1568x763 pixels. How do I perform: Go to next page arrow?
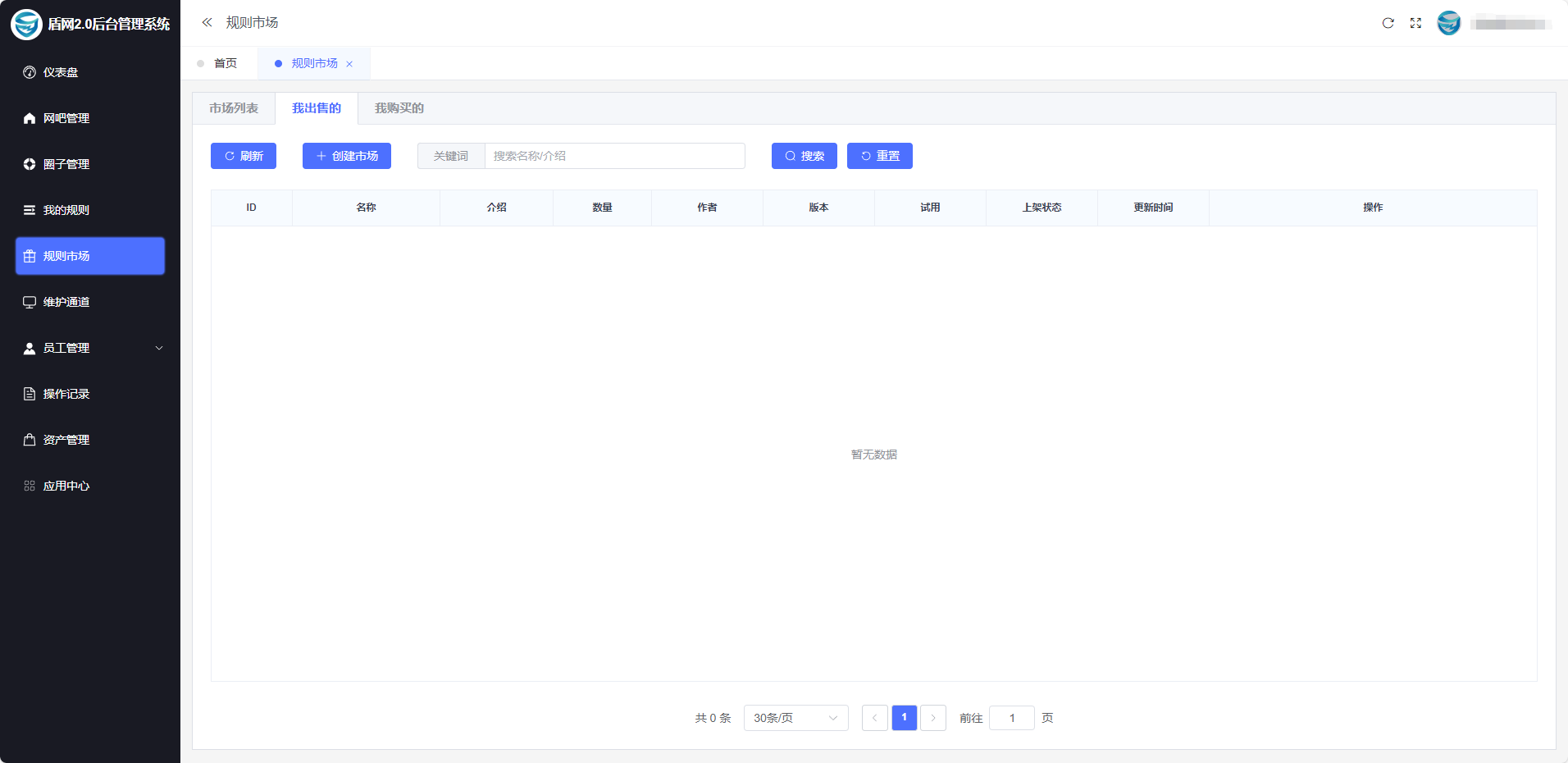pos(933,718)
